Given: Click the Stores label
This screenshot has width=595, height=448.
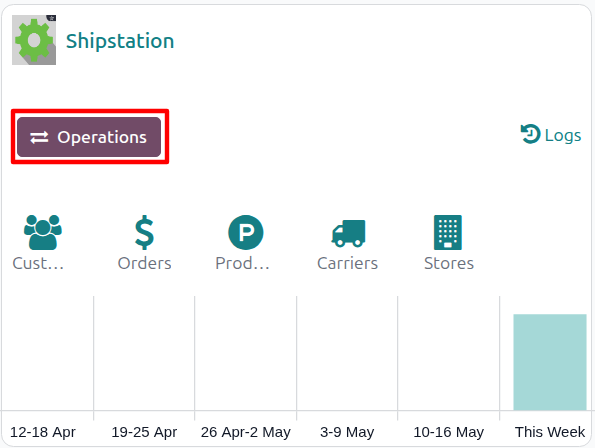Looking at the screenshot, I should 449,263.
